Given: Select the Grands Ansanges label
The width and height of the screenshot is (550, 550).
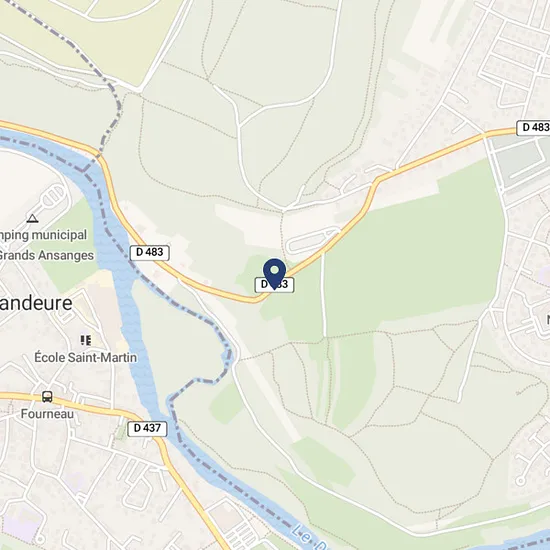Looking at the screenshot, I should (46, 255).
